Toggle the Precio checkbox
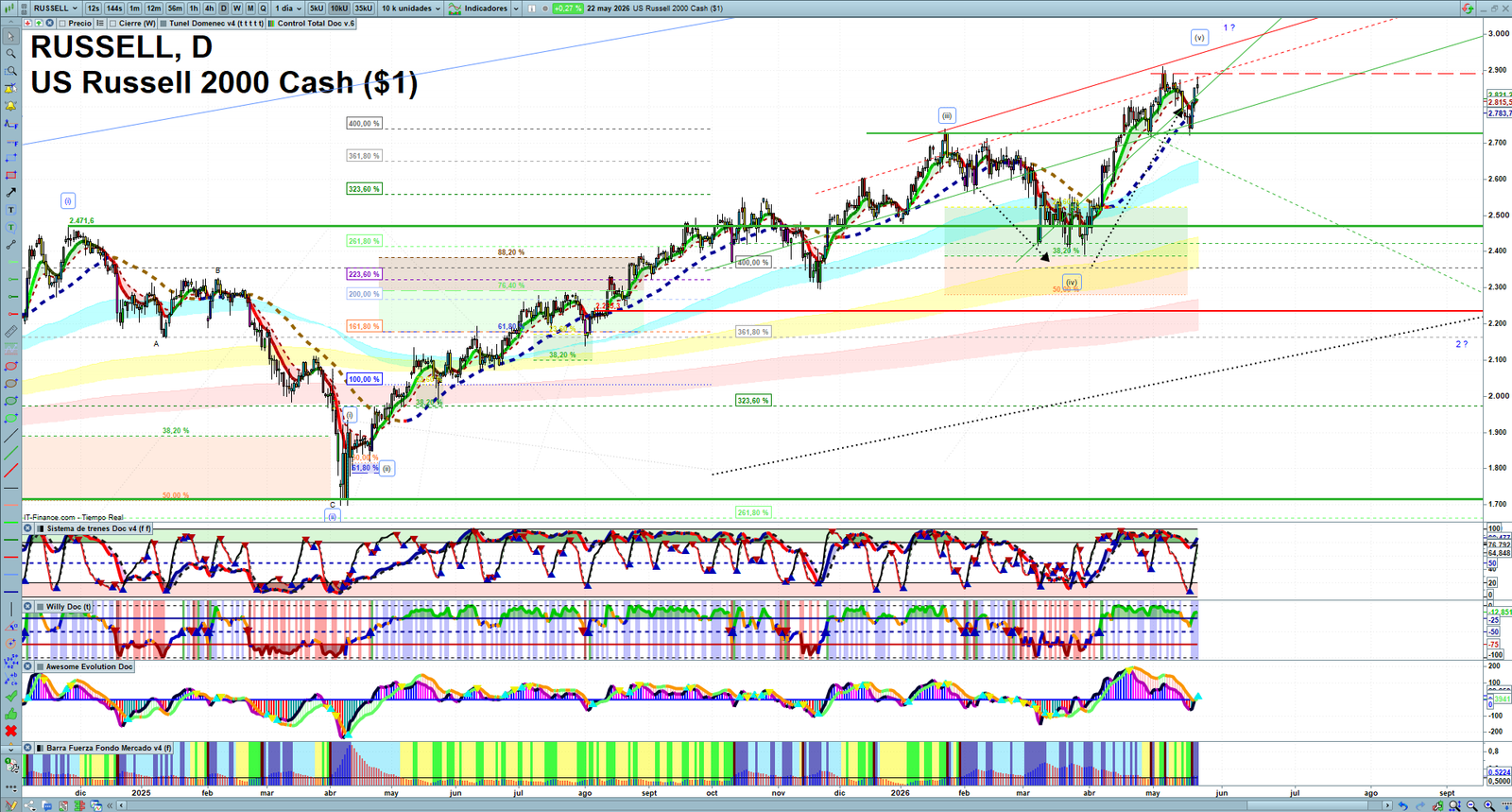This screenshot has width=1512, height=812. coord(62,23)
